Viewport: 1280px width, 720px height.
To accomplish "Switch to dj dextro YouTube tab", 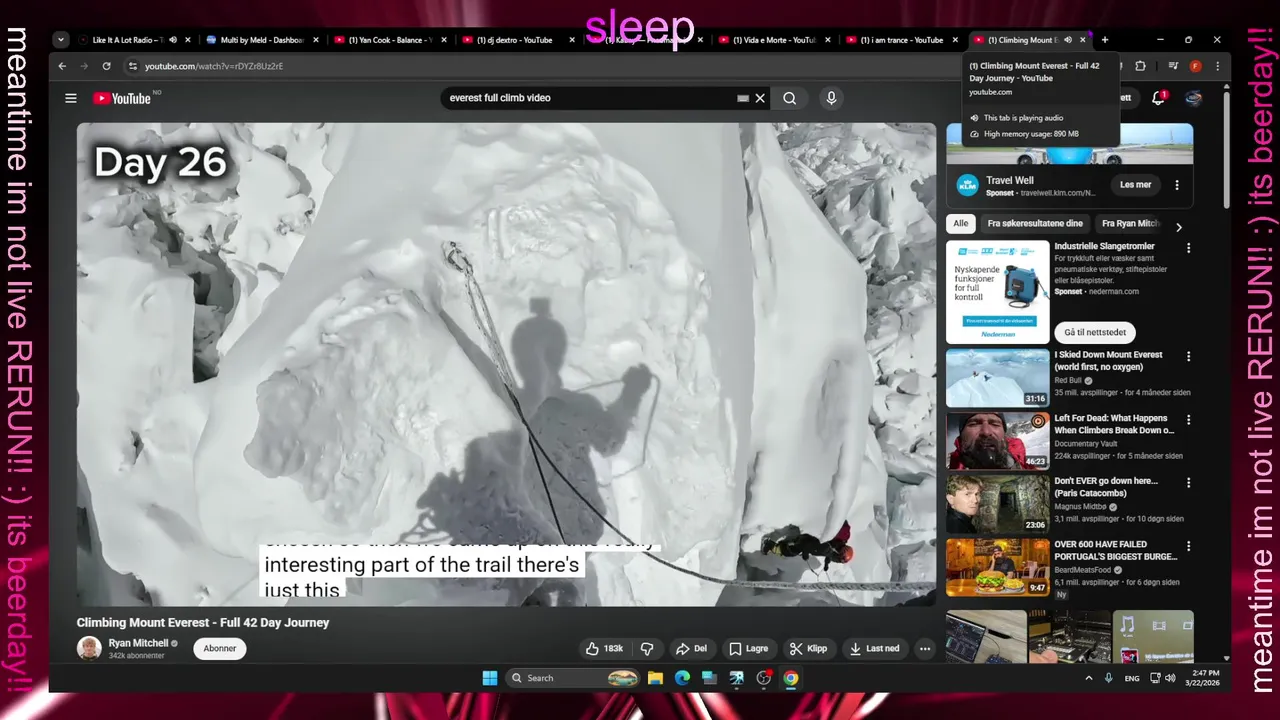I will click(x=512, y=40).
